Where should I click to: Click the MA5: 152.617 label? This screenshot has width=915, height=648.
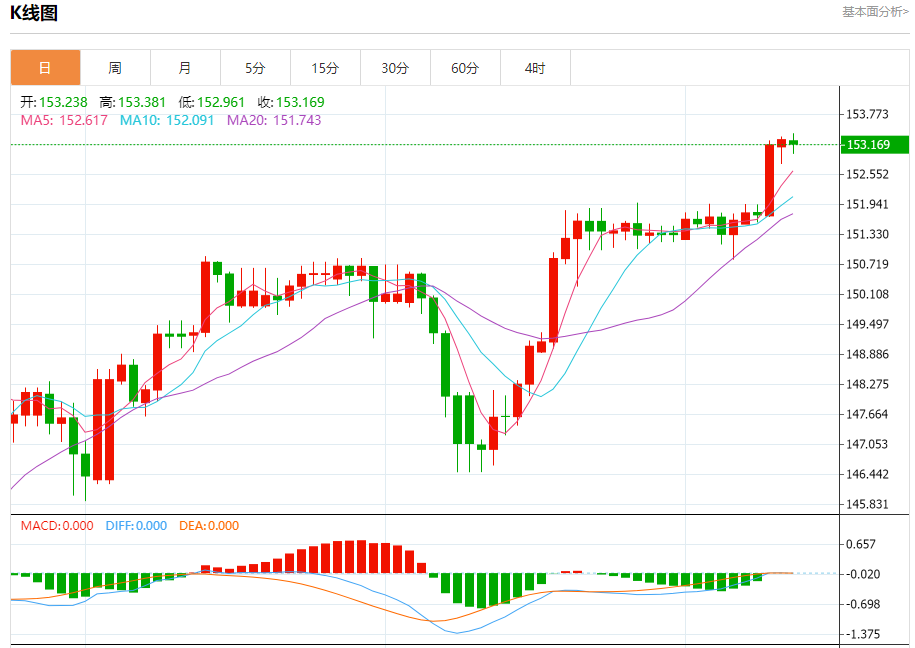coord(64,120)
